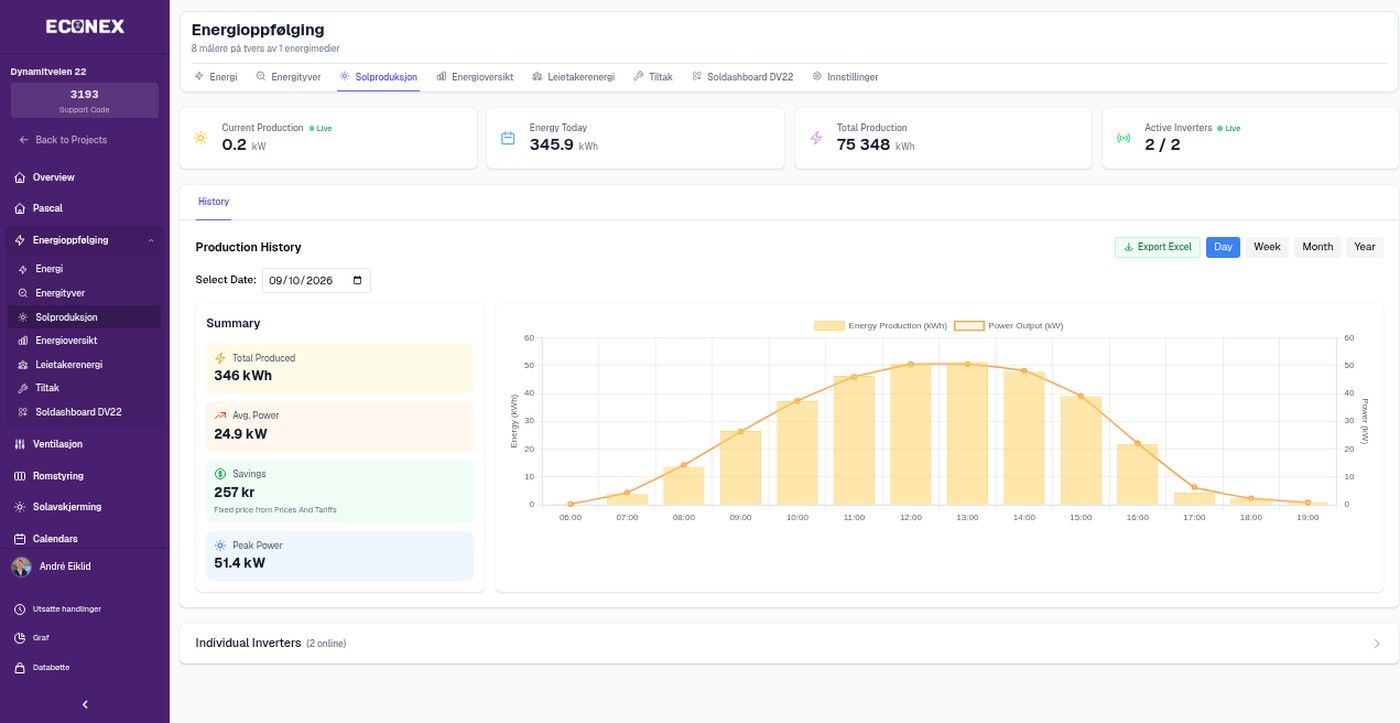Click the Current Production sun icon

click(200, 138)
